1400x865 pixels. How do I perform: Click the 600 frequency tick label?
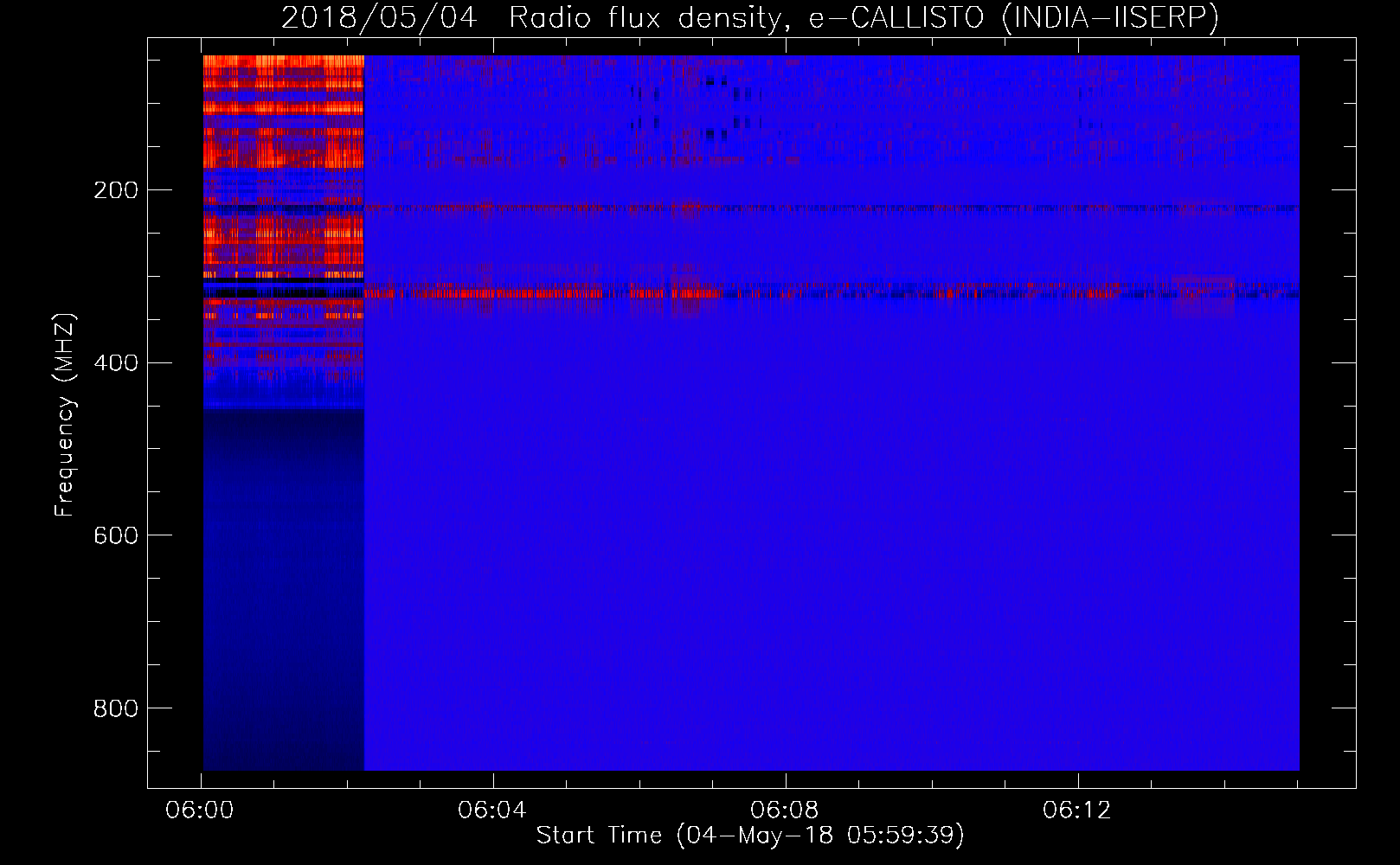tap(116, 536)
